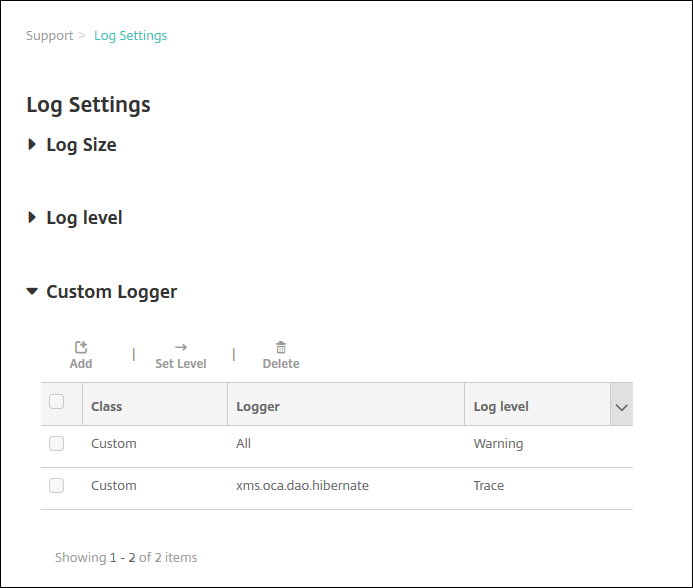Viewport: 693px width, 588px height.
Task: Click the Warning log level cell
Action: (x=498, y=443)
